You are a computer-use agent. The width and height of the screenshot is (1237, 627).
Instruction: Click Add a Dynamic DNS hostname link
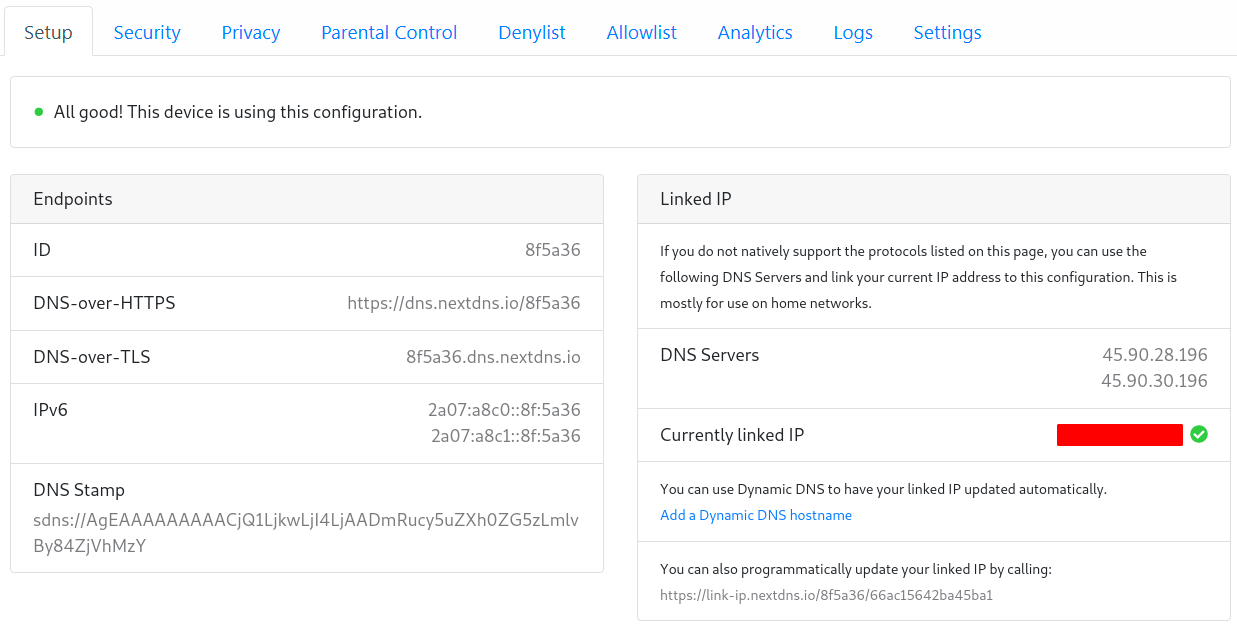[x=756, y=515]
